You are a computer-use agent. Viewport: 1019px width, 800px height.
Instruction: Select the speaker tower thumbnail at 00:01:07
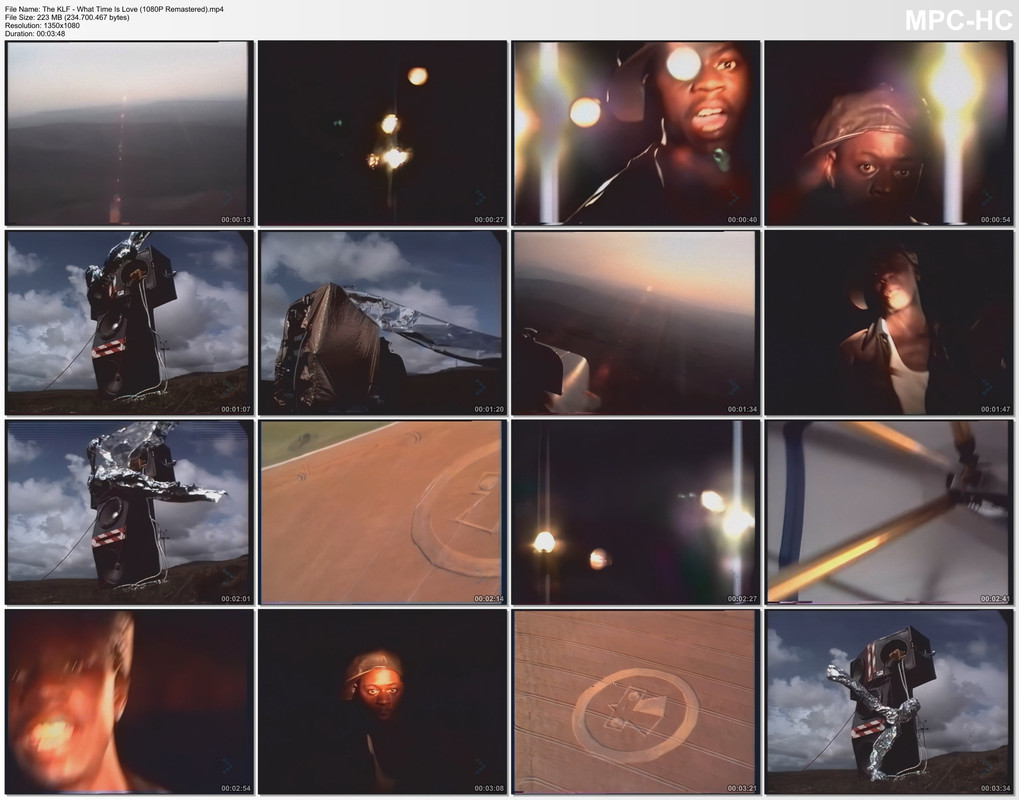(129, 322)
